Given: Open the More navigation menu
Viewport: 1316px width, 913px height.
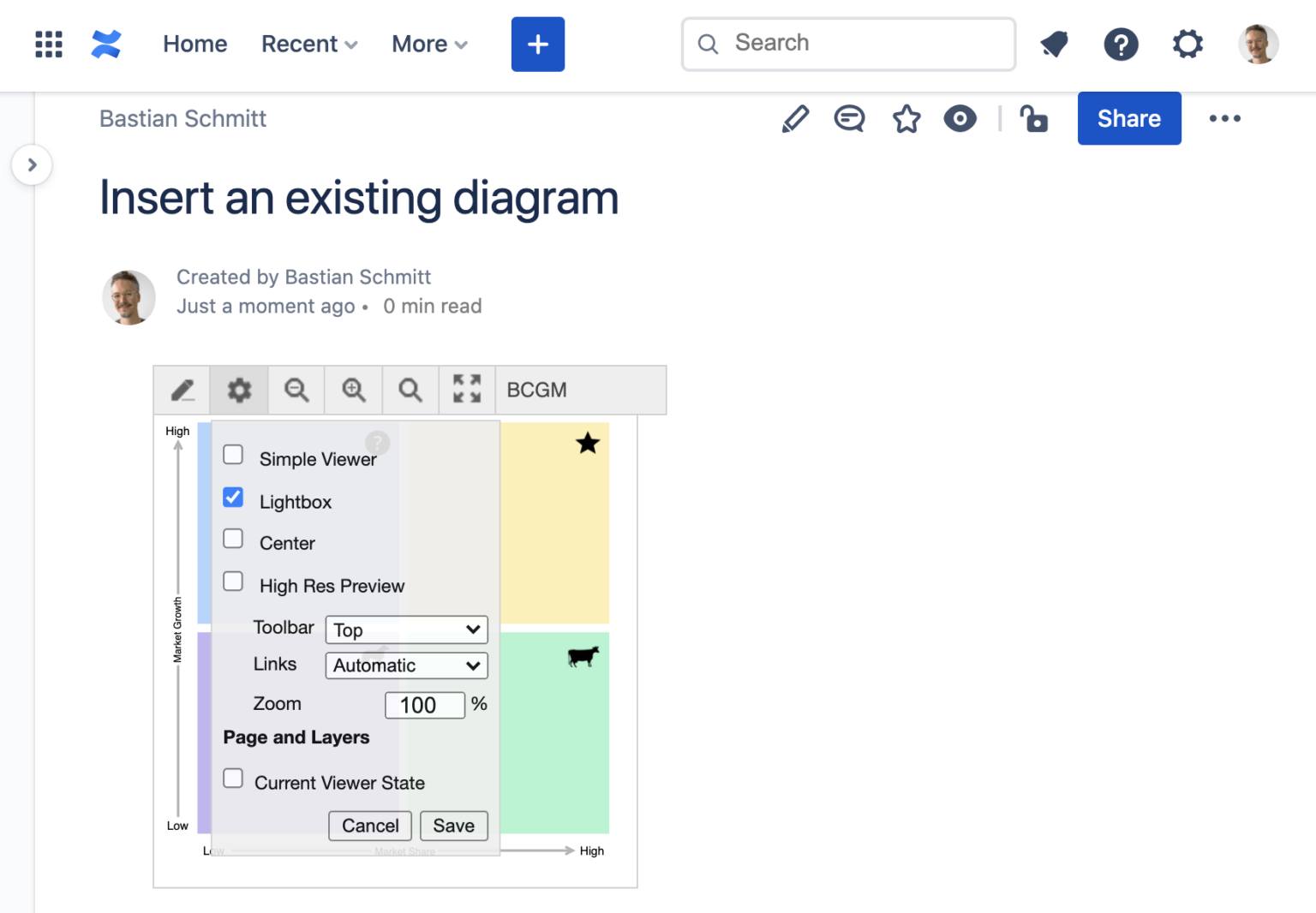Looking at the screenshot, I should click(x=429, y=44).
